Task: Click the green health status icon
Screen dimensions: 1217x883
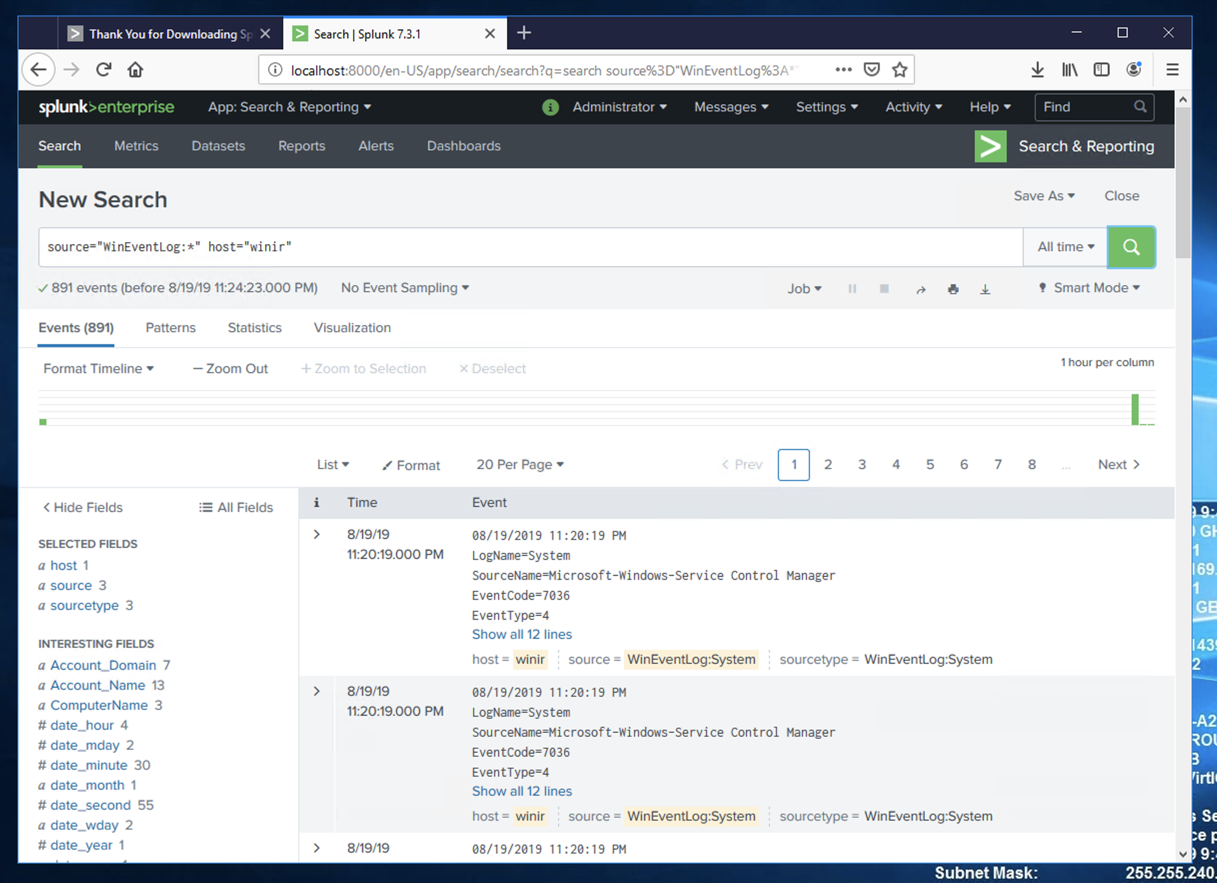Action: [550, 107]
